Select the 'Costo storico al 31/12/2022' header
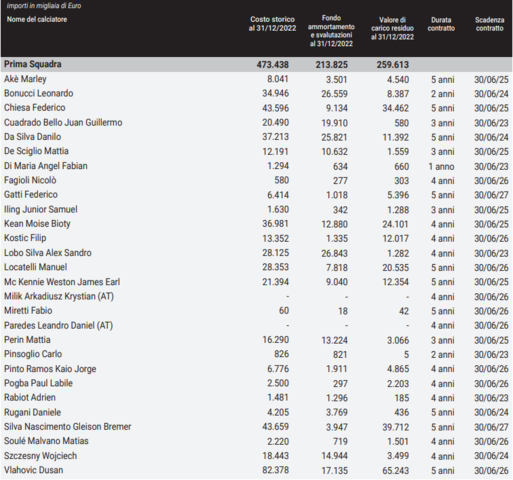 tap(272, 24)
